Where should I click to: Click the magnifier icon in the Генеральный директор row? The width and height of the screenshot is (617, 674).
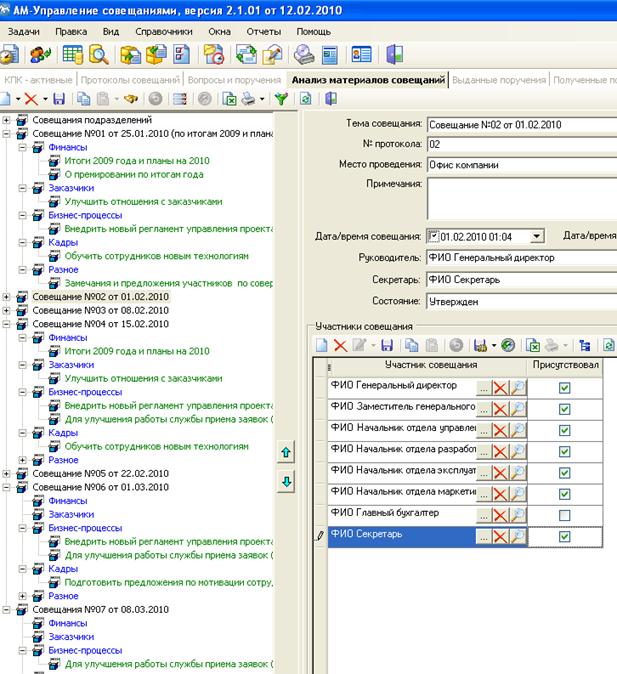click(x=518, y=386)
